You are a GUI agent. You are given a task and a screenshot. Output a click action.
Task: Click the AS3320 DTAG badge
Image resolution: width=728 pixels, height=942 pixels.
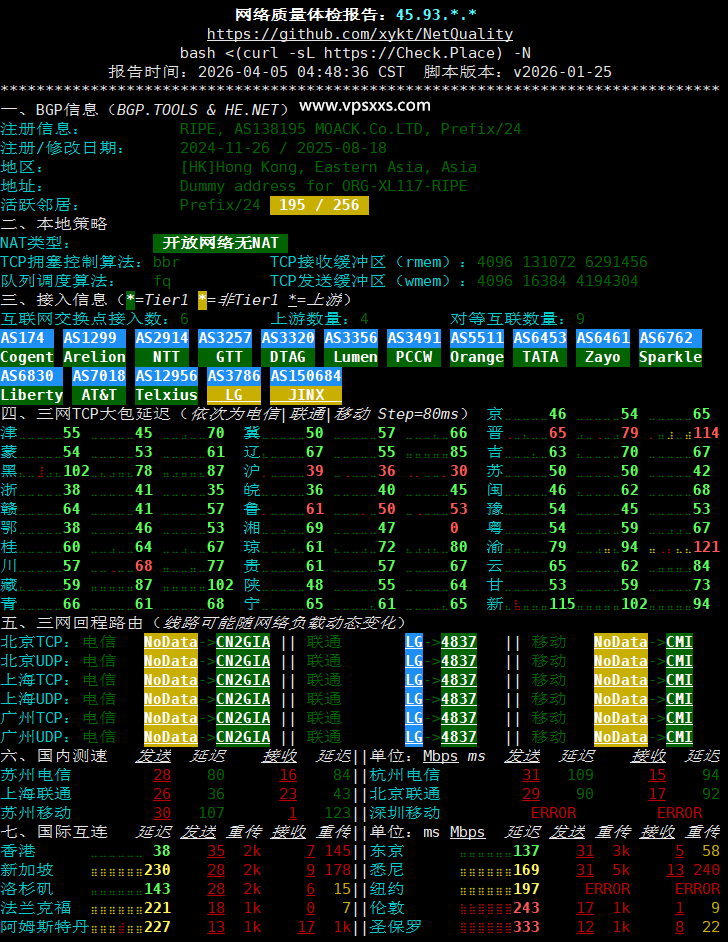[x=289, y=348]
